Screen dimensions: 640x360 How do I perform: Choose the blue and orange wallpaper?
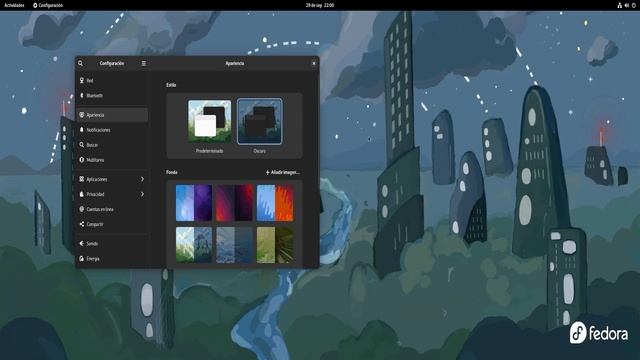click(x=275, y=203)
